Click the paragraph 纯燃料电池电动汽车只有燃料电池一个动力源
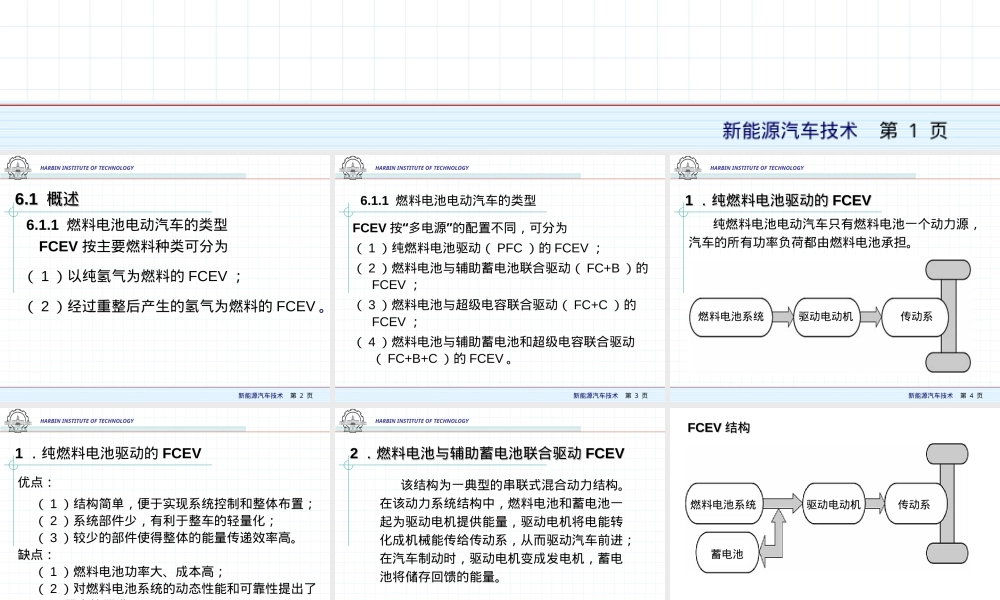 (834, 233)
